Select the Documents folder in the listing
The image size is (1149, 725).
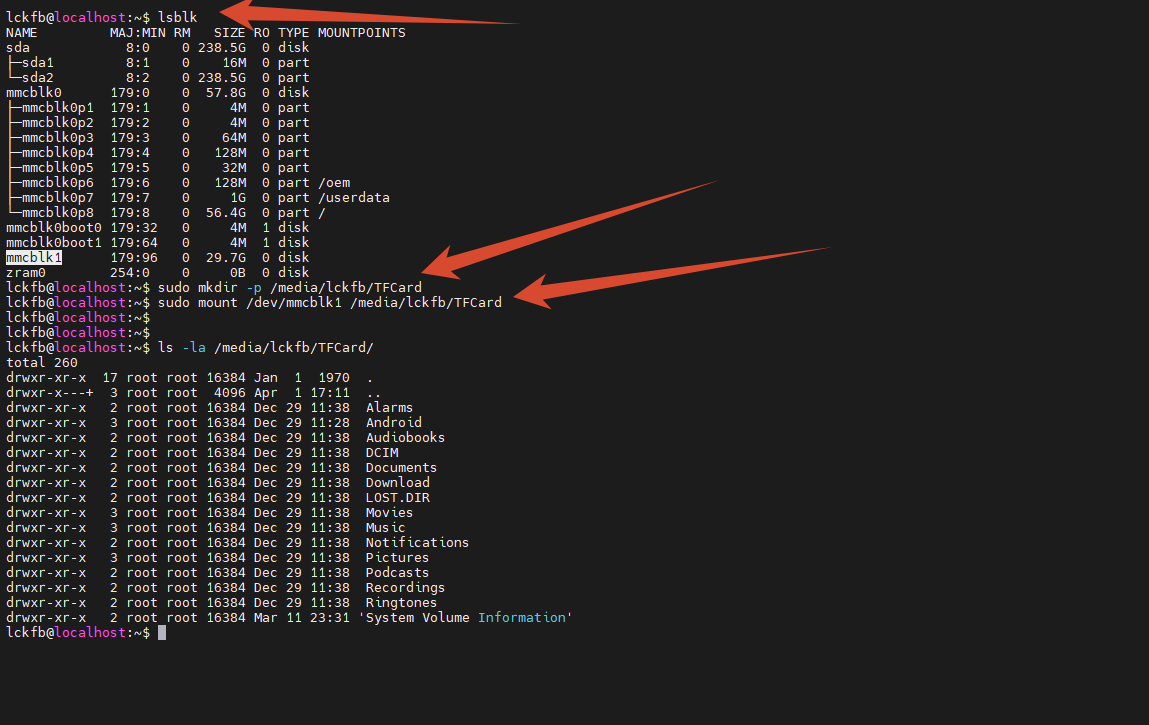coord(401,467)
